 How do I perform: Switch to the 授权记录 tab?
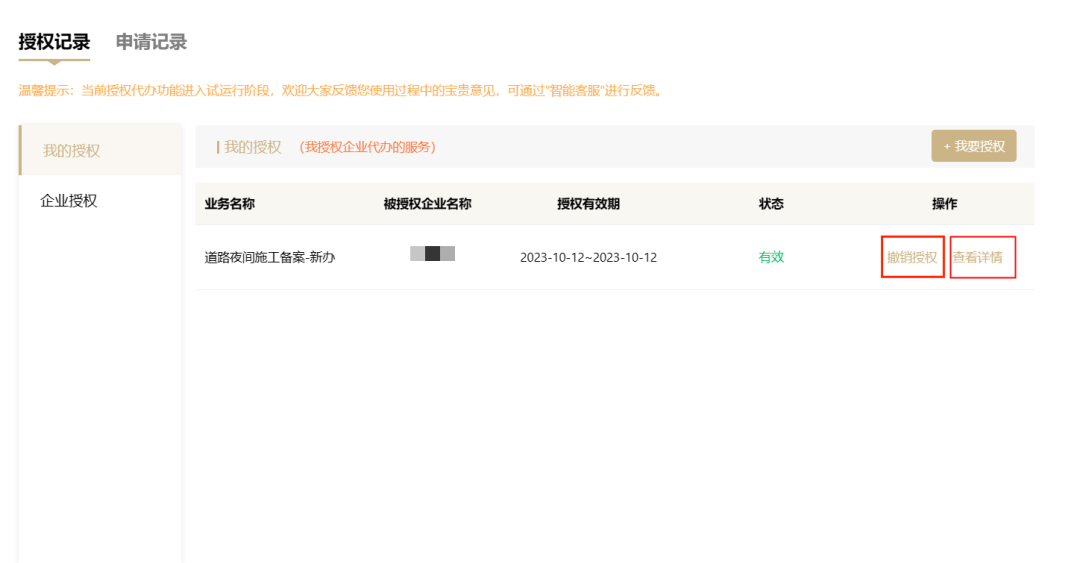54,42
